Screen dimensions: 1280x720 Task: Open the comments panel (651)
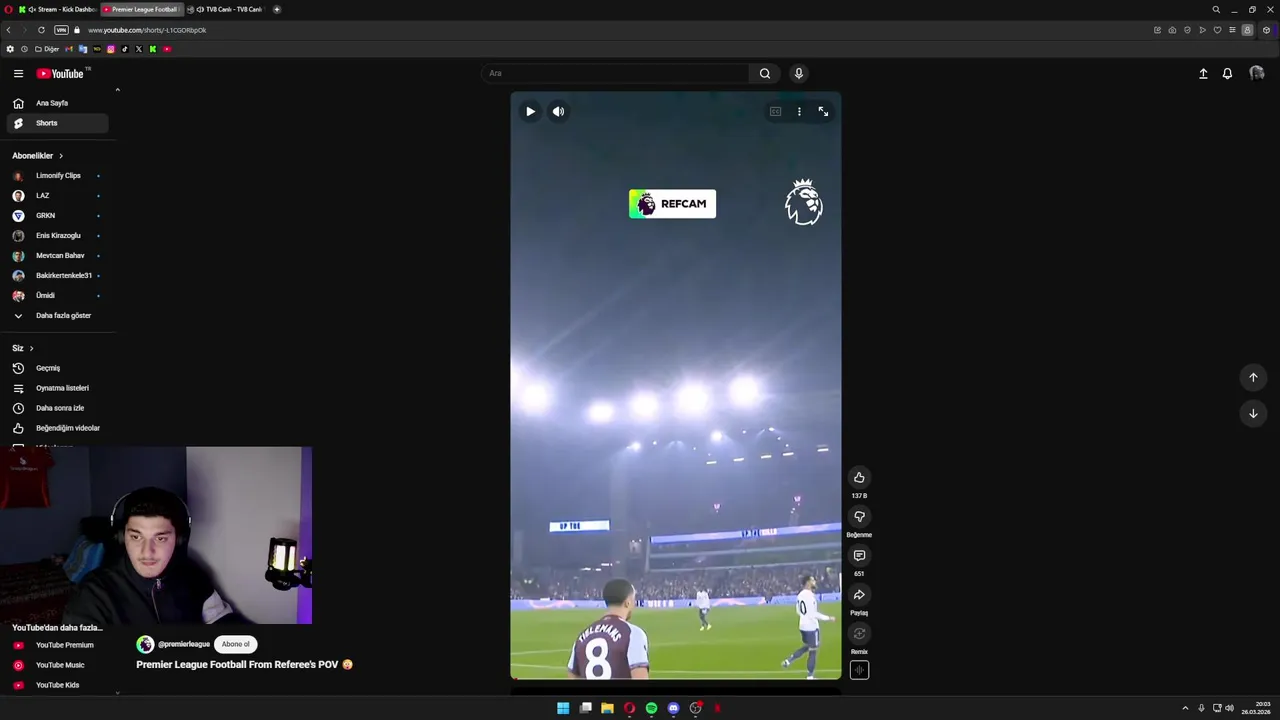(859, 555)
